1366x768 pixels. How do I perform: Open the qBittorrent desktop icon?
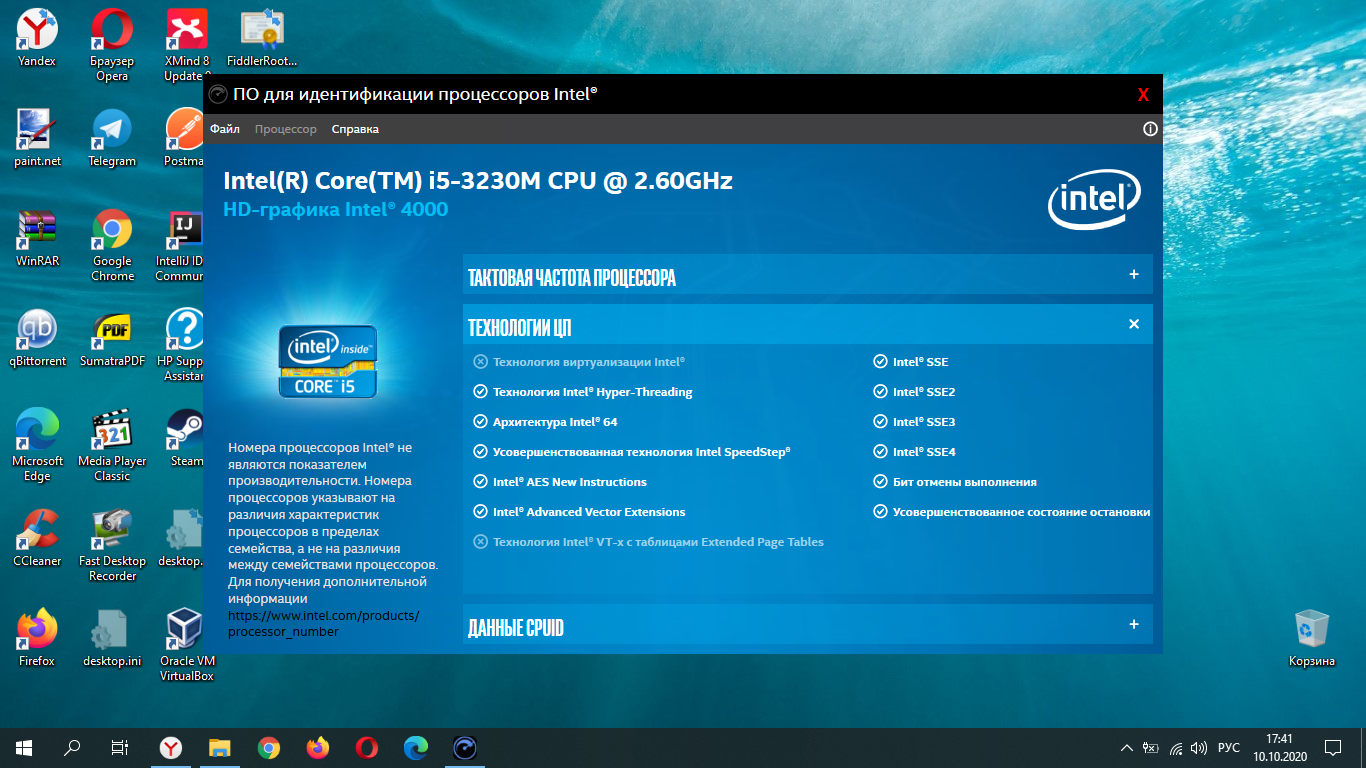click(37, 338)
